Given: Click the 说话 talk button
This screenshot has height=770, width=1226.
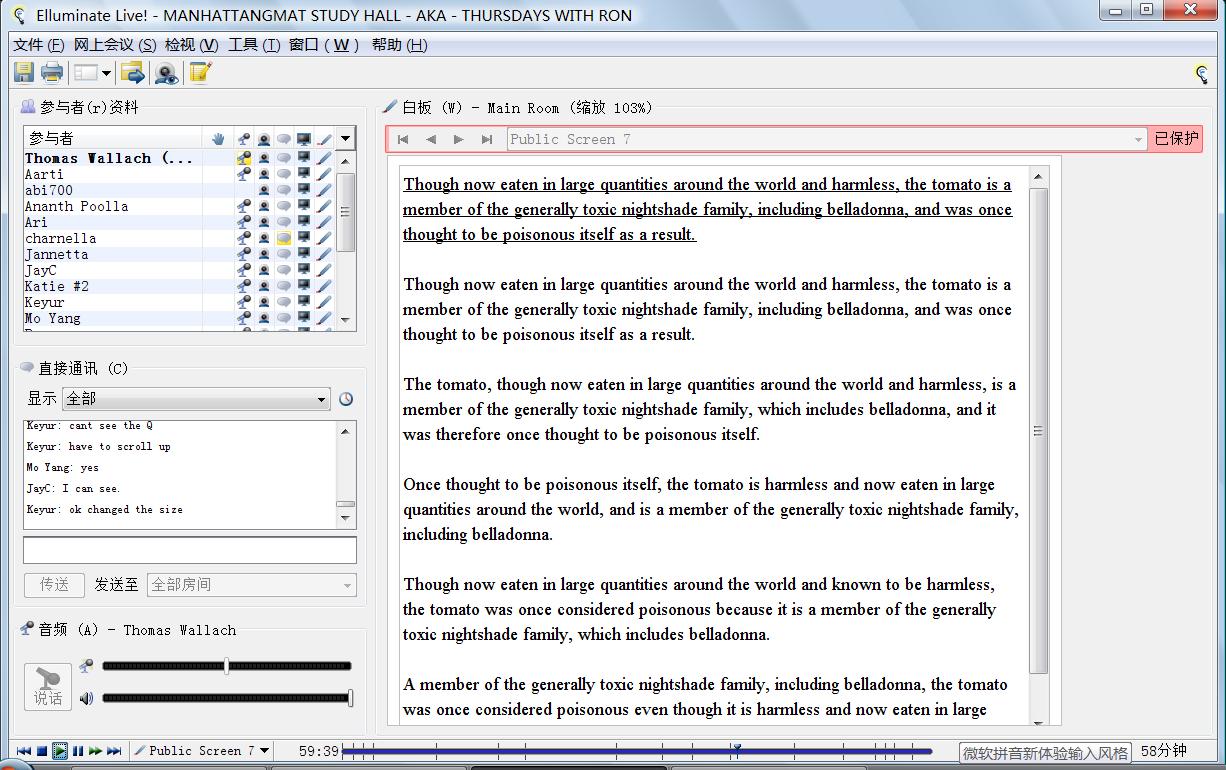Looking at the screenshot, I should coord(48,687).
